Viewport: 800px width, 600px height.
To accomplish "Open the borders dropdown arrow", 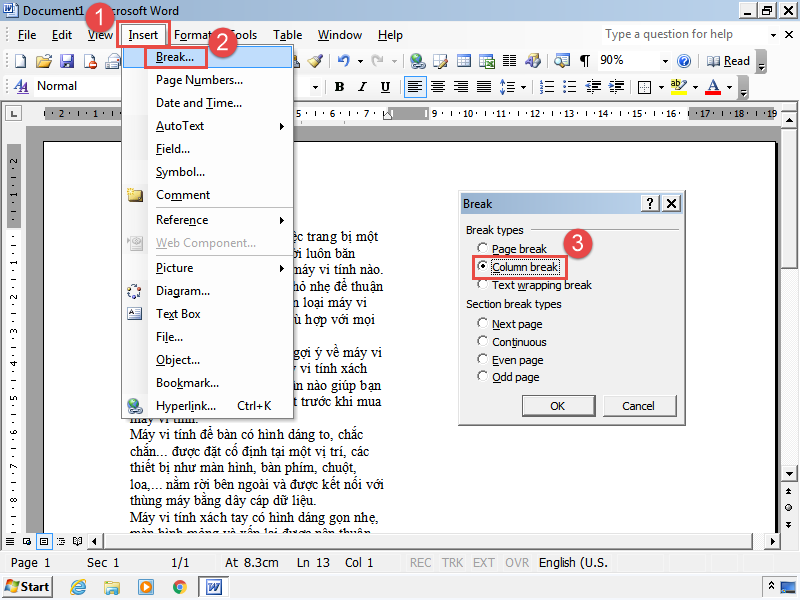I will 661,87.
